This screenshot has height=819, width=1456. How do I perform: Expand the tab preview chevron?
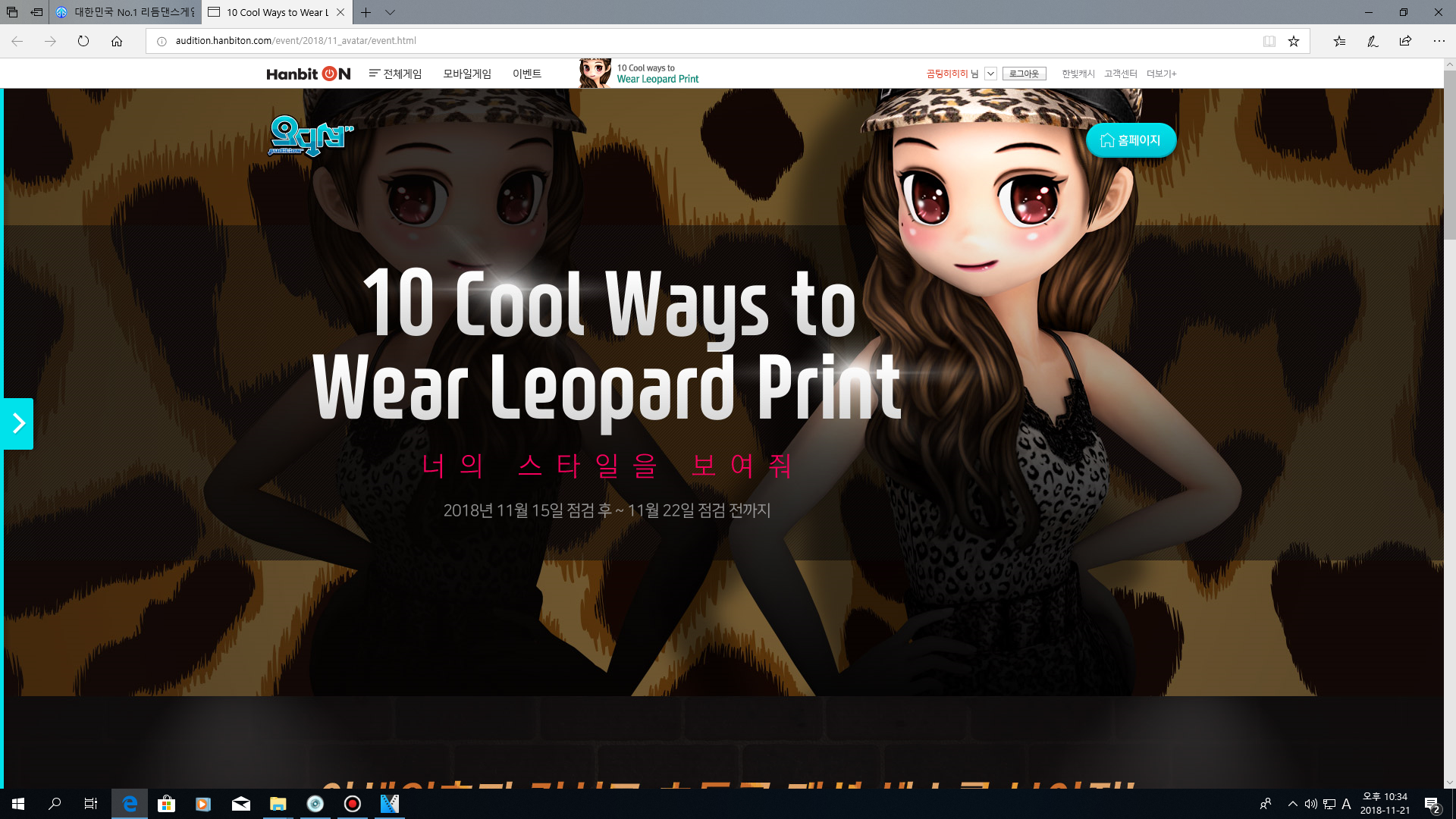390,12
